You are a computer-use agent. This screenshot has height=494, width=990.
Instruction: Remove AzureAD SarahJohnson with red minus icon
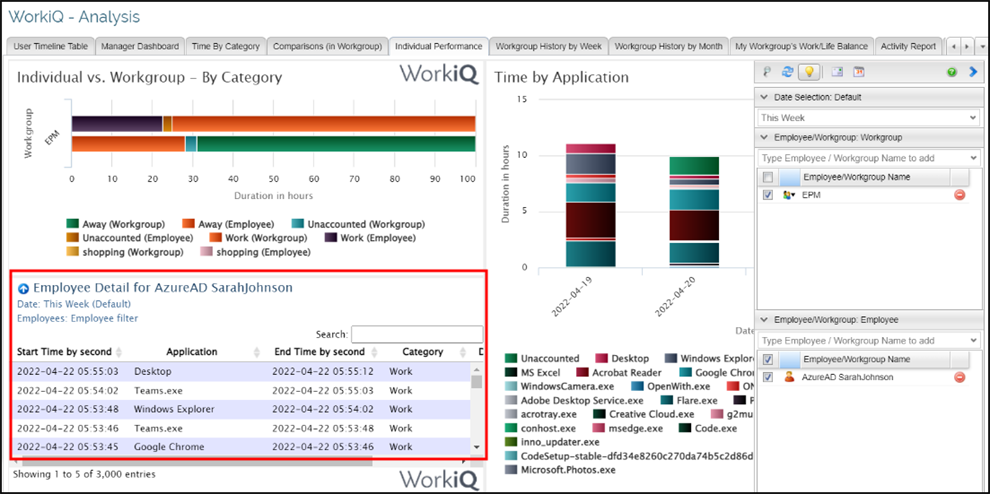click(959, 377)
